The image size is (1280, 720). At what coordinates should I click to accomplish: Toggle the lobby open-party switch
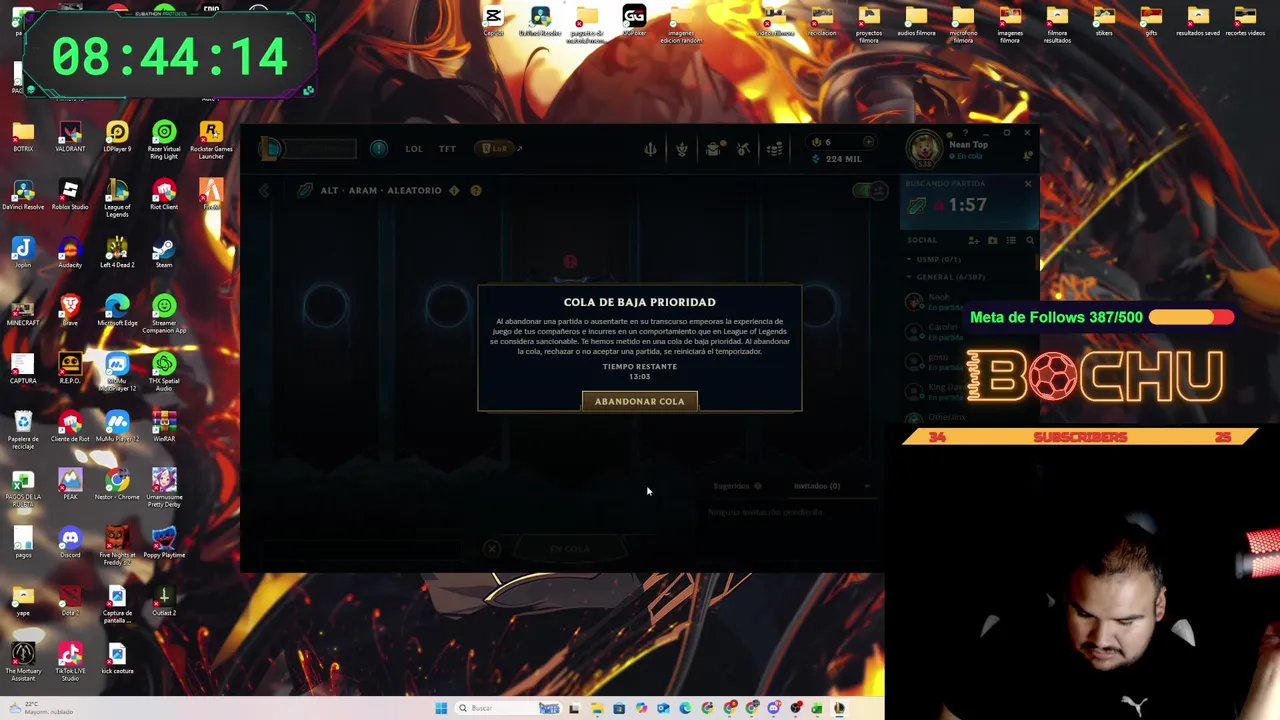(870, 190)
